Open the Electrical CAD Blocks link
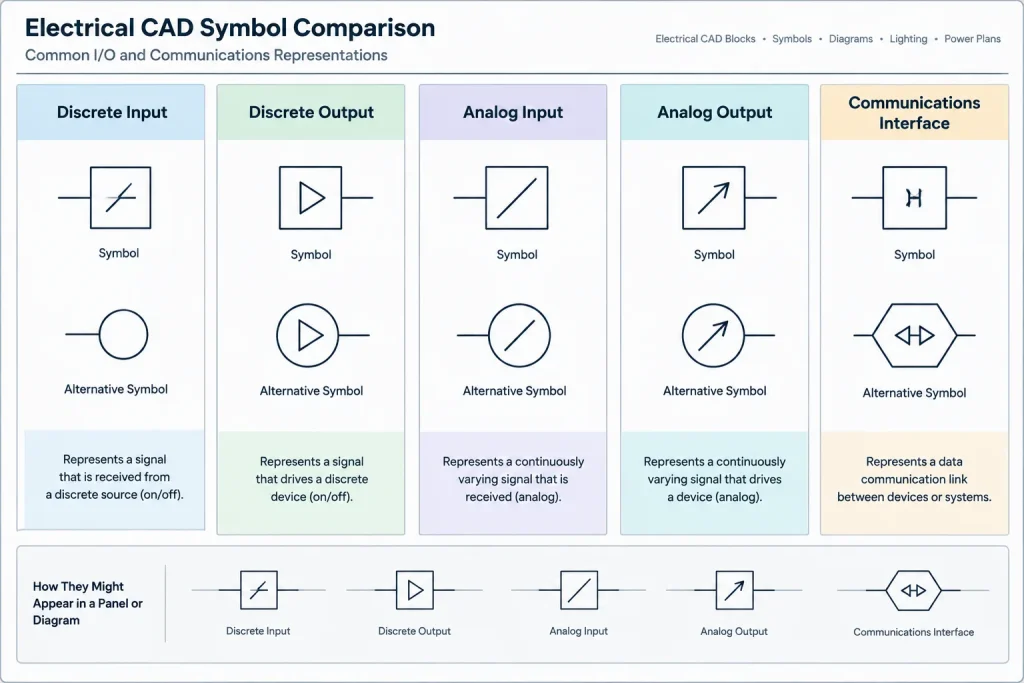This screenshot has width=1024, height=683. pyautogui.click(x=705, y=39)
